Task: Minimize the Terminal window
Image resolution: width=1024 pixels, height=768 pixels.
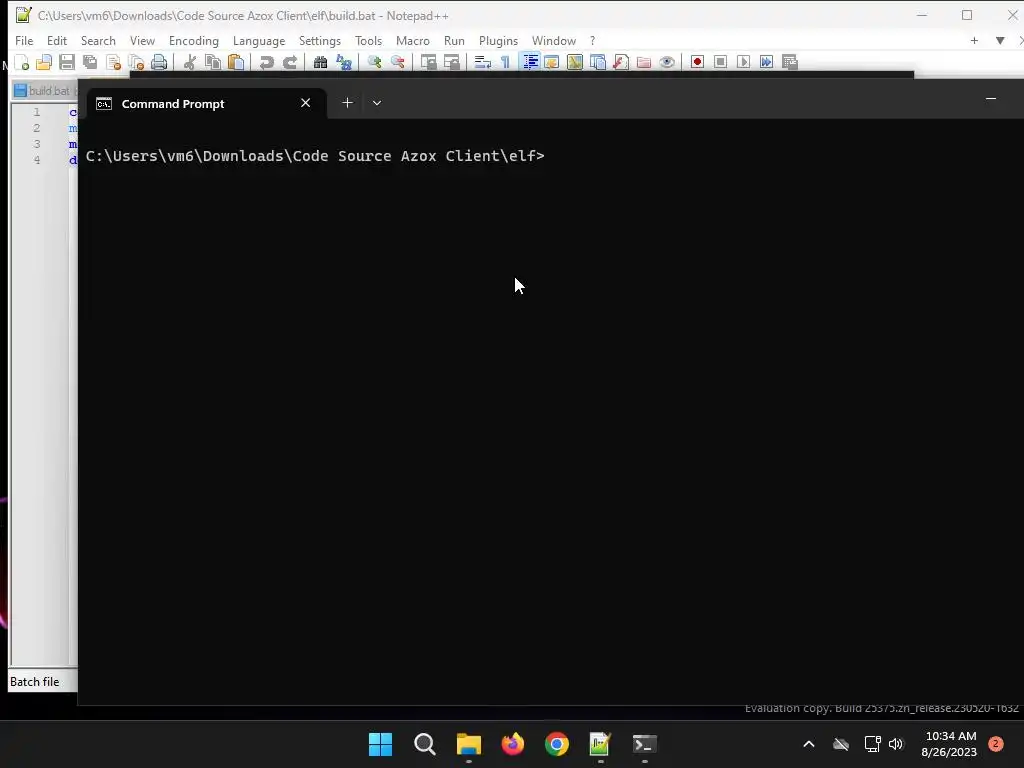Action: click(991, 99)
